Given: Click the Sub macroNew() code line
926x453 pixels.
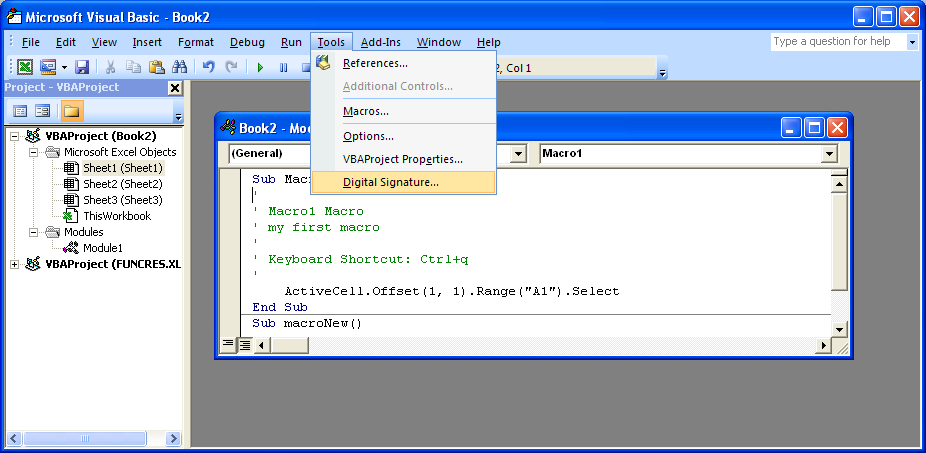Looking at the screenshot, I should click(307, 323).
